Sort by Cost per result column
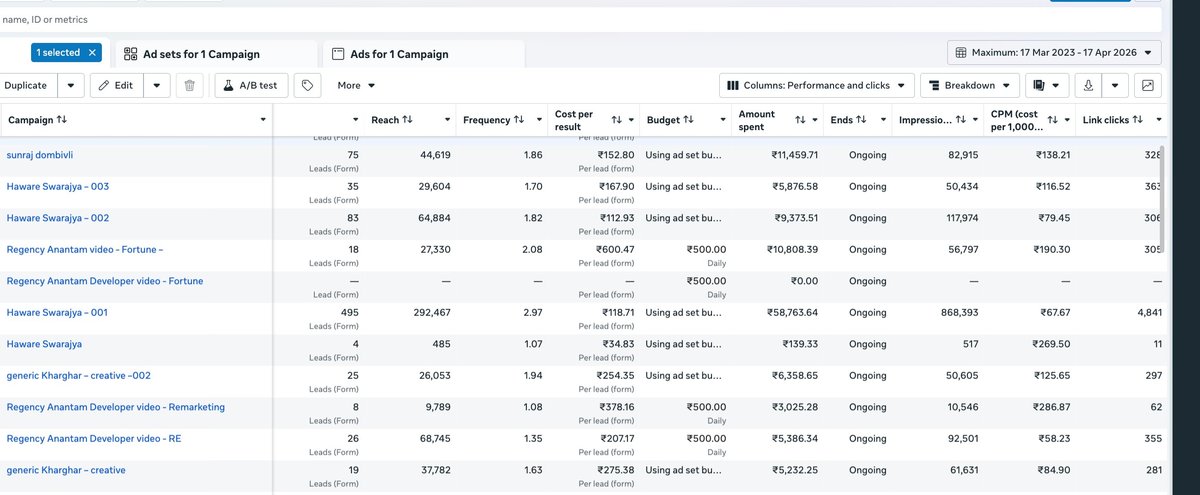The height and width of the screenshot is (495, 1200). tap(616, 120)
